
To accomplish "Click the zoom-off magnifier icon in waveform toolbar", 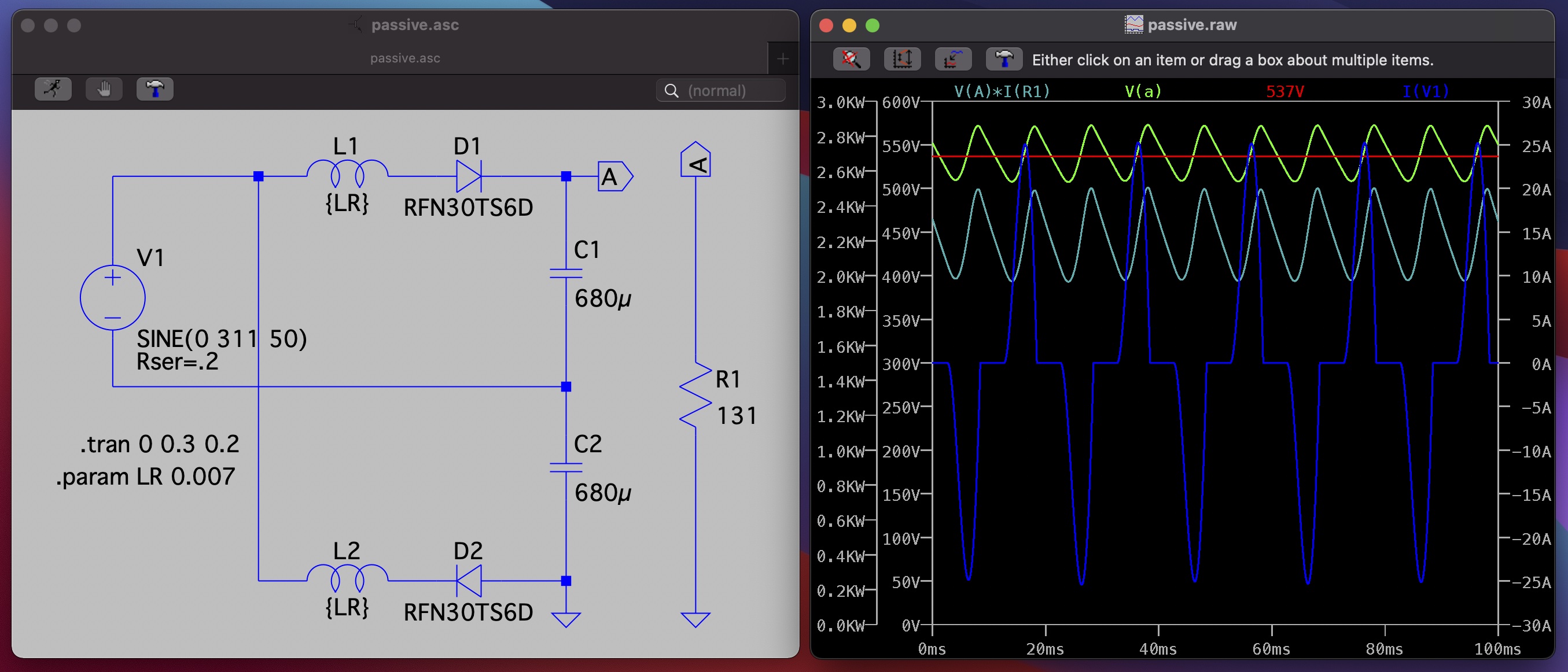I will pos(851,60).
